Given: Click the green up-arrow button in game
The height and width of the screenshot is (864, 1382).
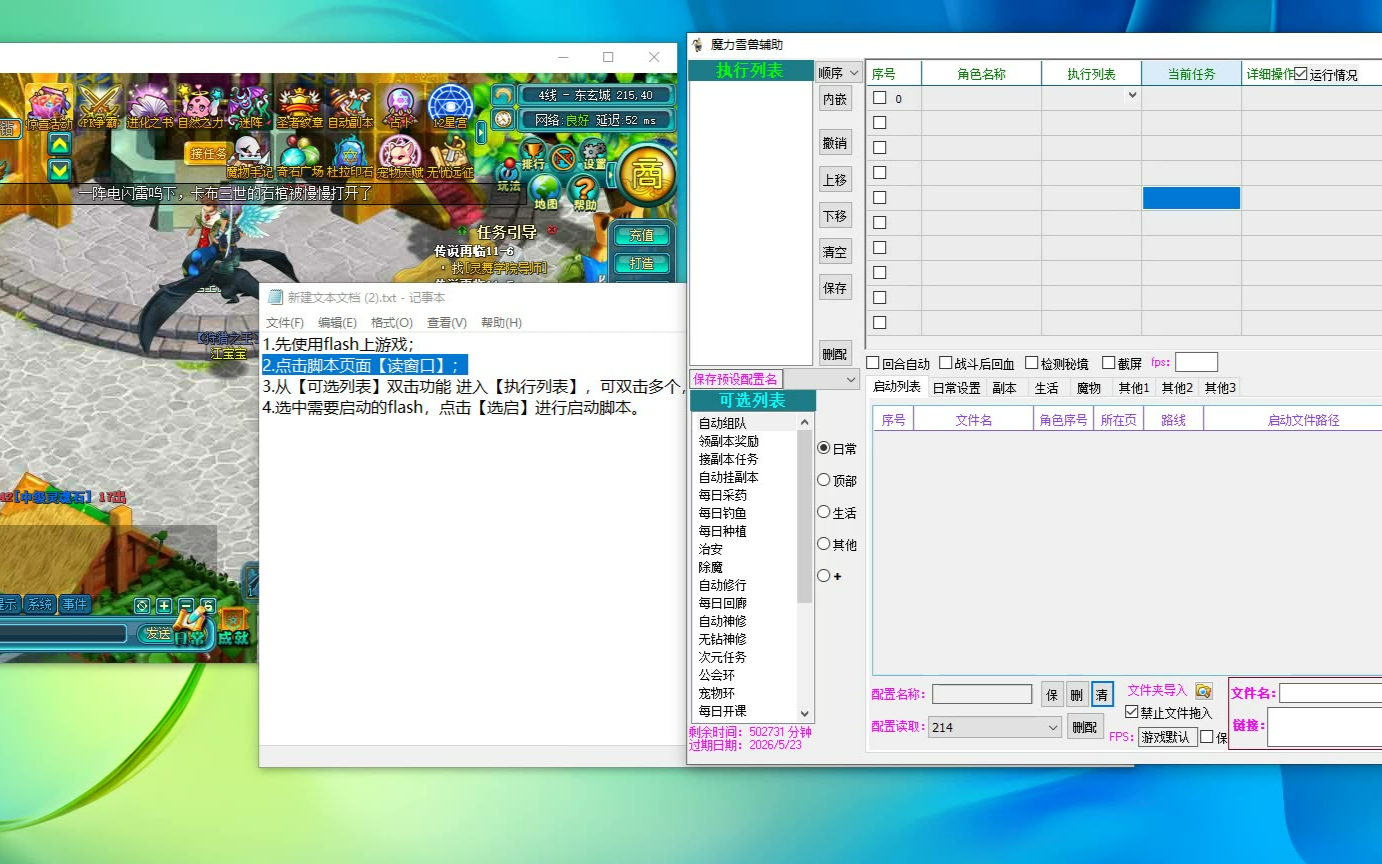Looking at the screenshot, I should coord(59,144).
